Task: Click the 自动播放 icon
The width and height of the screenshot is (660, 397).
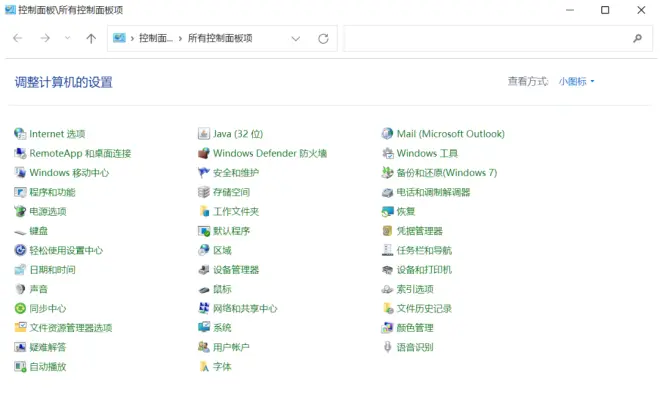Action: point(20,366)
